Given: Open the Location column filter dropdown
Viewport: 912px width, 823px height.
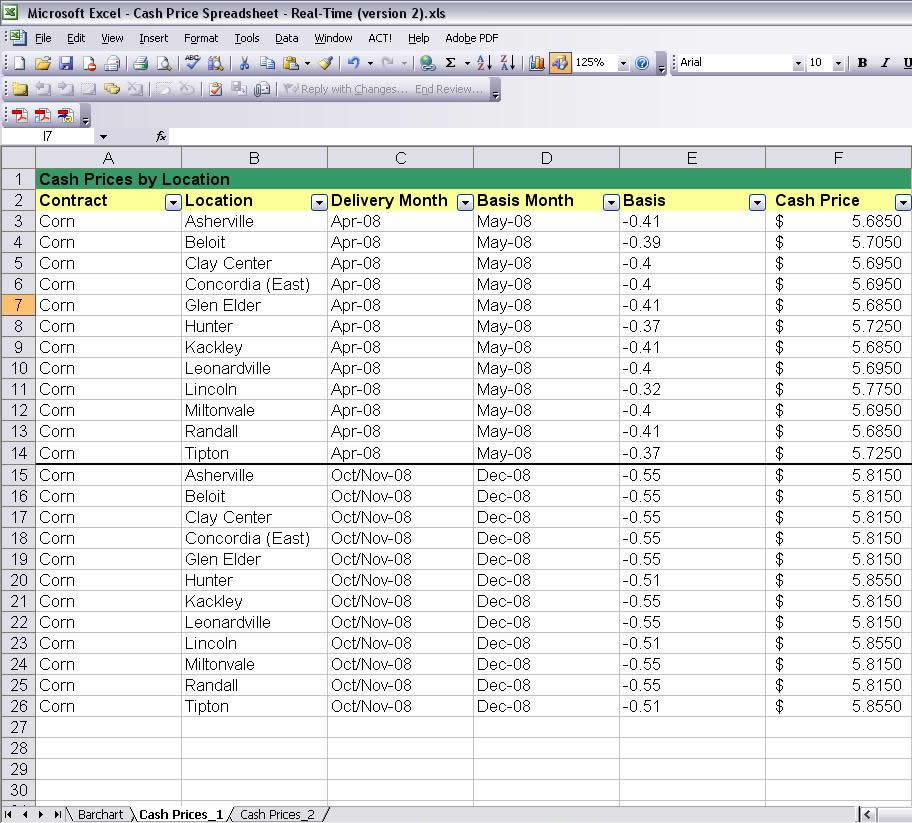Looking at the screenshot, I should click(319, 202).
